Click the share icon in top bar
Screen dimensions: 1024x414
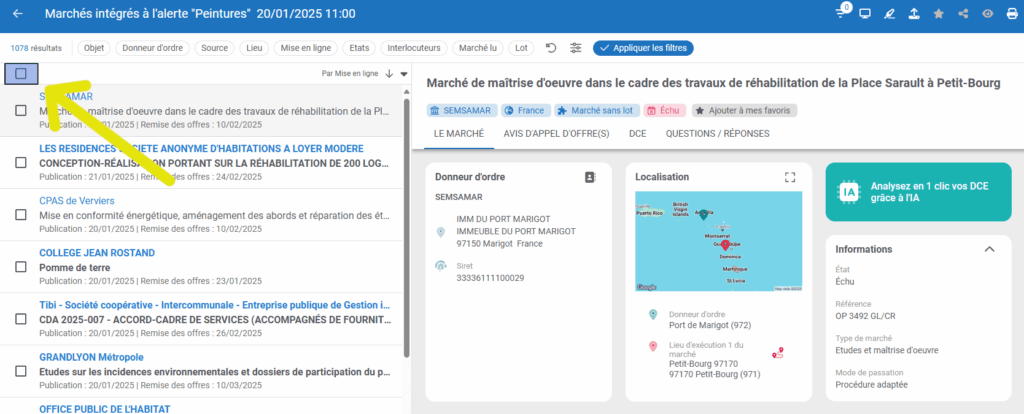962,14
